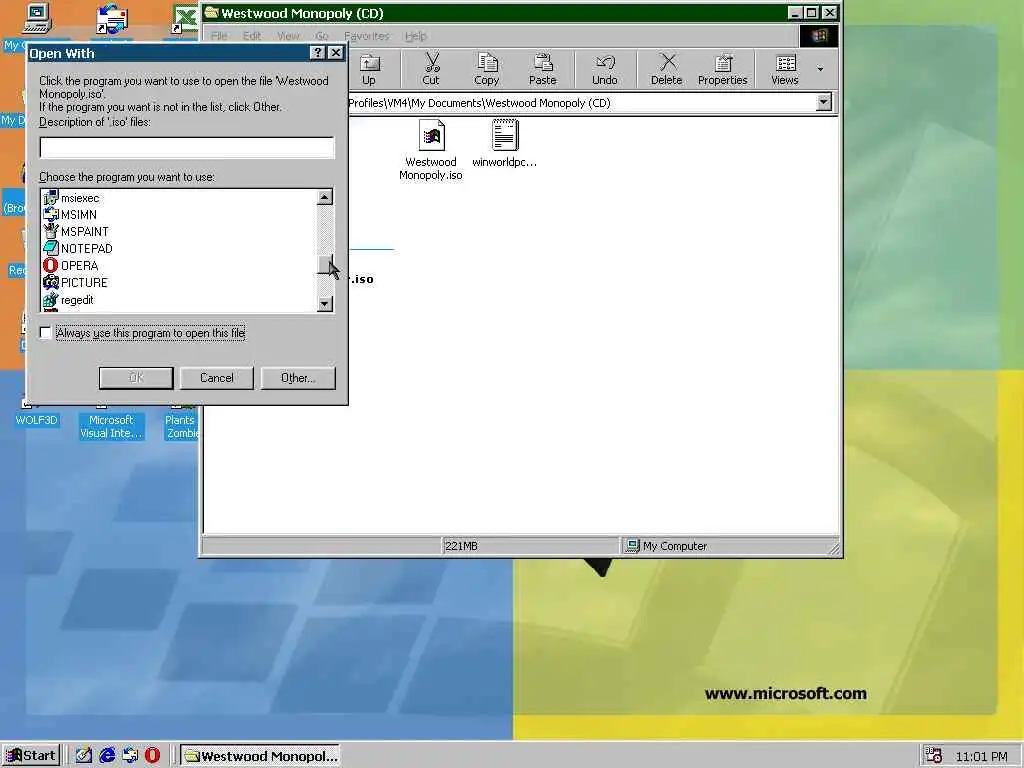Click the Start button
The width and height of the screenshot is (1024, 768).
tap(31, 756)
